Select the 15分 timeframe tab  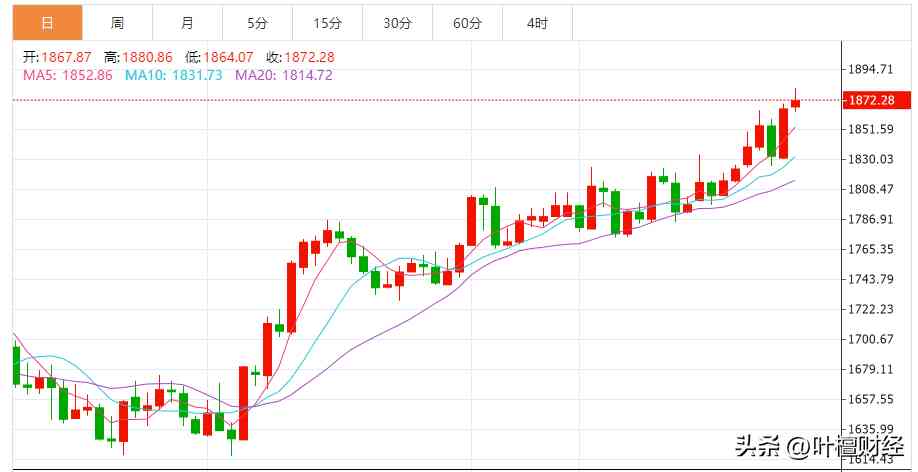[327, 22]
